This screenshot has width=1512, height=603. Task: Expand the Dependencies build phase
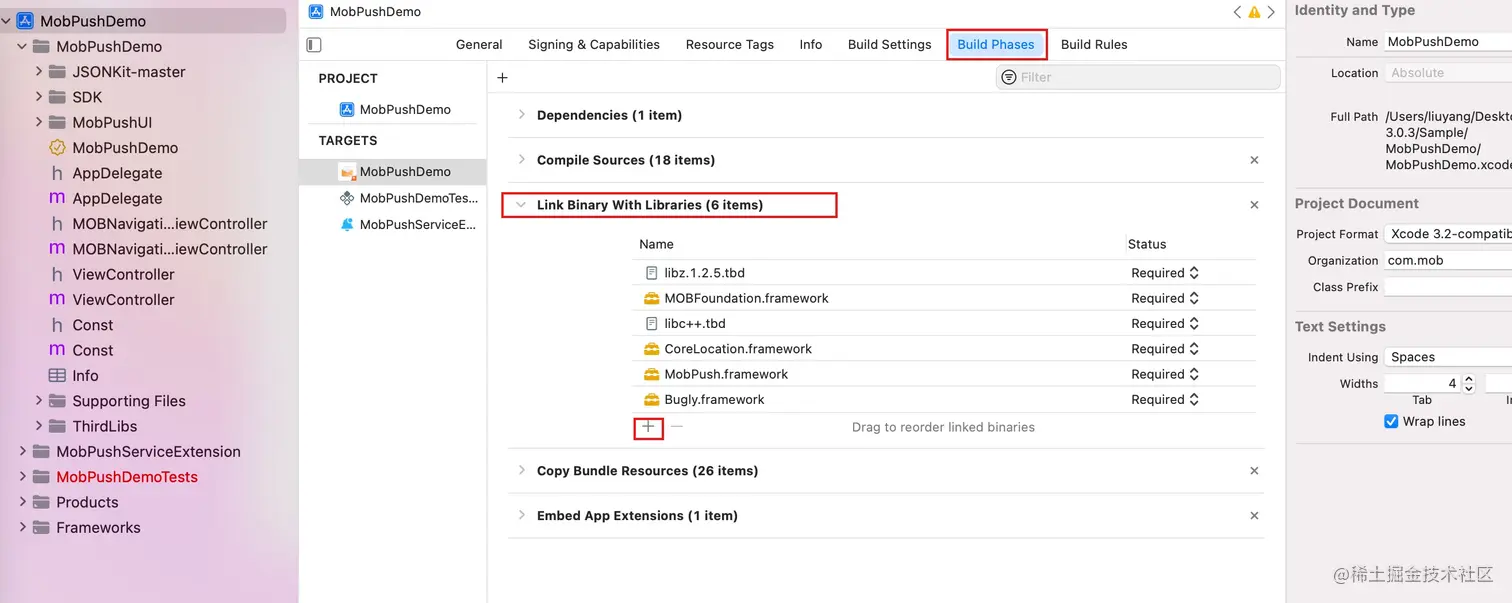click(521, 115)
